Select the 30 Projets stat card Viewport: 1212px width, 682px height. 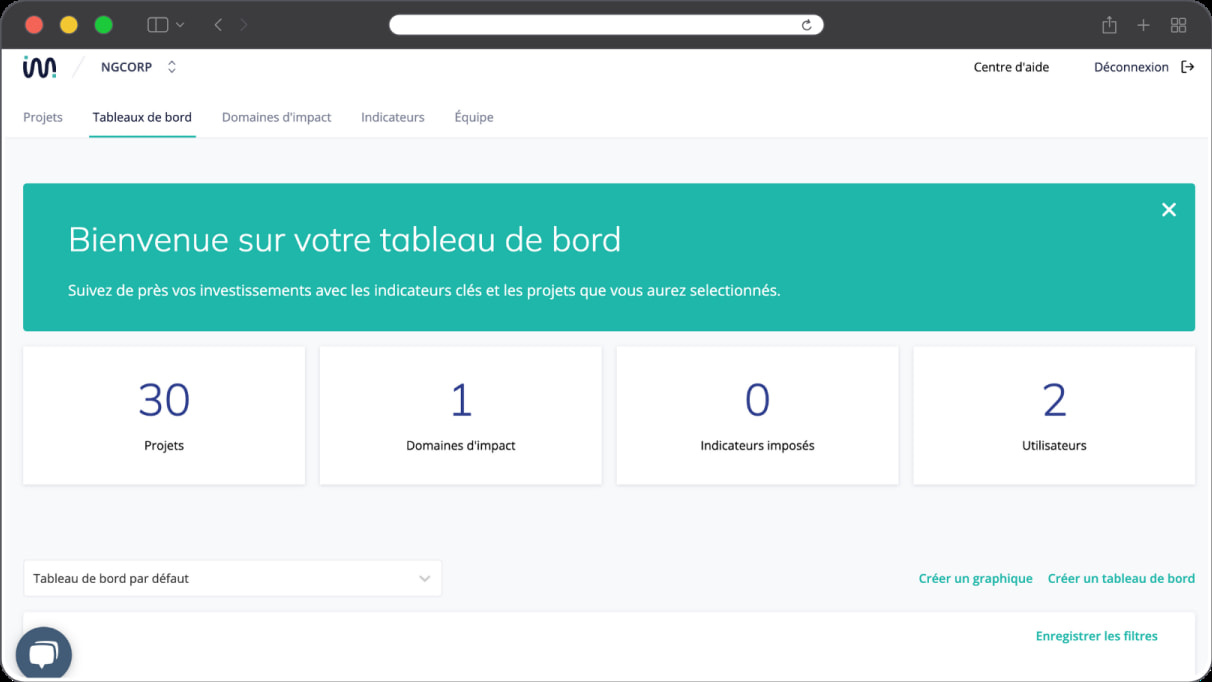(x=163, y=415)
